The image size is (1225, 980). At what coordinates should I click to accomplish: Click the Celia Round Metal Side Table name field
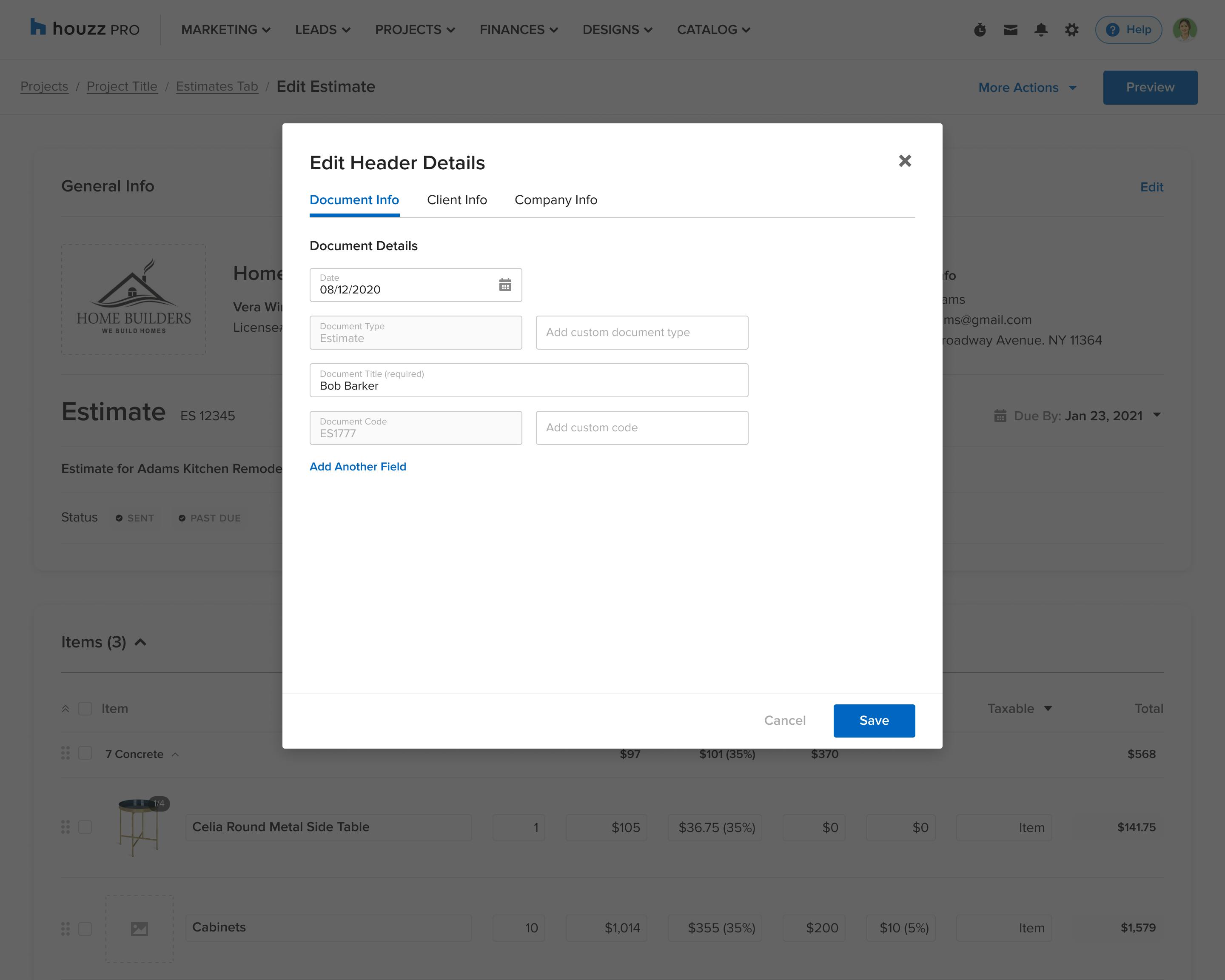coord(328,827)
